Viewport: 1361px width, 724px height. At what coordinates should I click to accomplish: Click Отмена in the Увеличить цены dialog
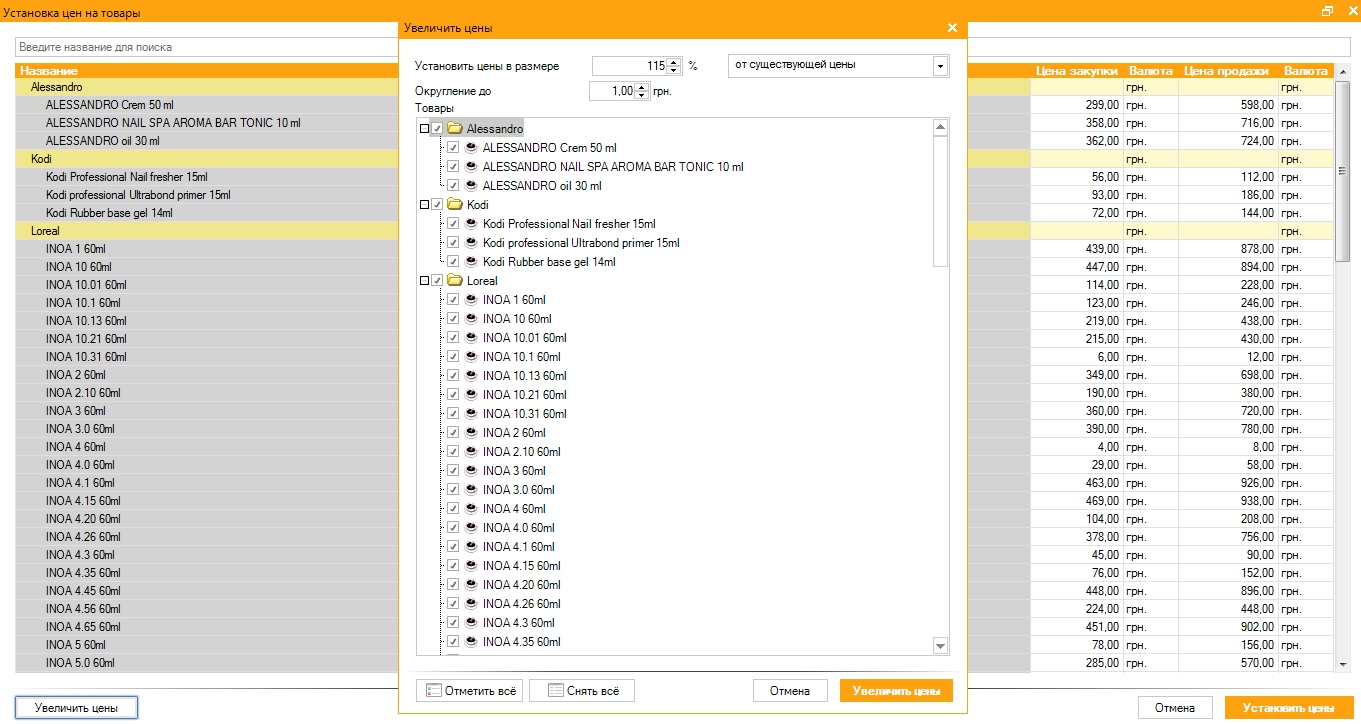click(x=790, y=691)
